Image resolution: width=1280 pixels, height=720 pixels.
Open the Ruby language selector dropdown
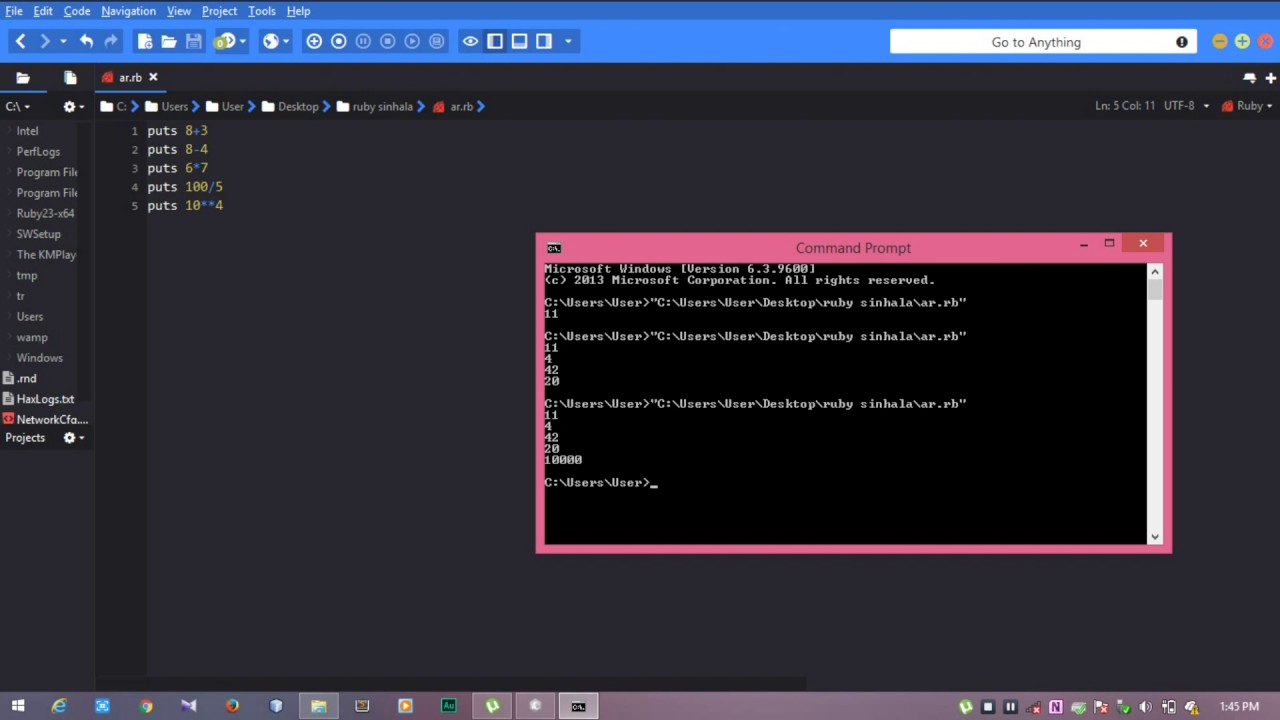(1248, 106)
